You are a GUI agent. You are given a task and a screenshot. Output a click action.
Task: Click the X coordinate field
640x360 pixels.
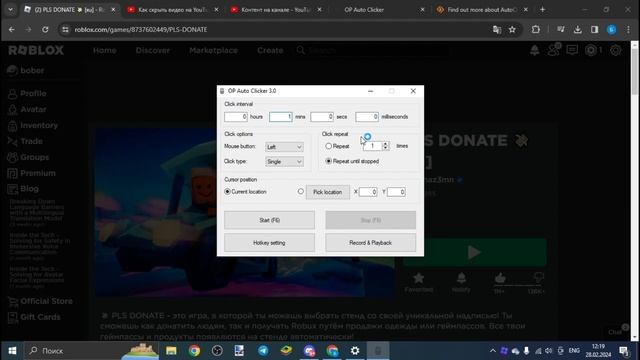[368, 192]
